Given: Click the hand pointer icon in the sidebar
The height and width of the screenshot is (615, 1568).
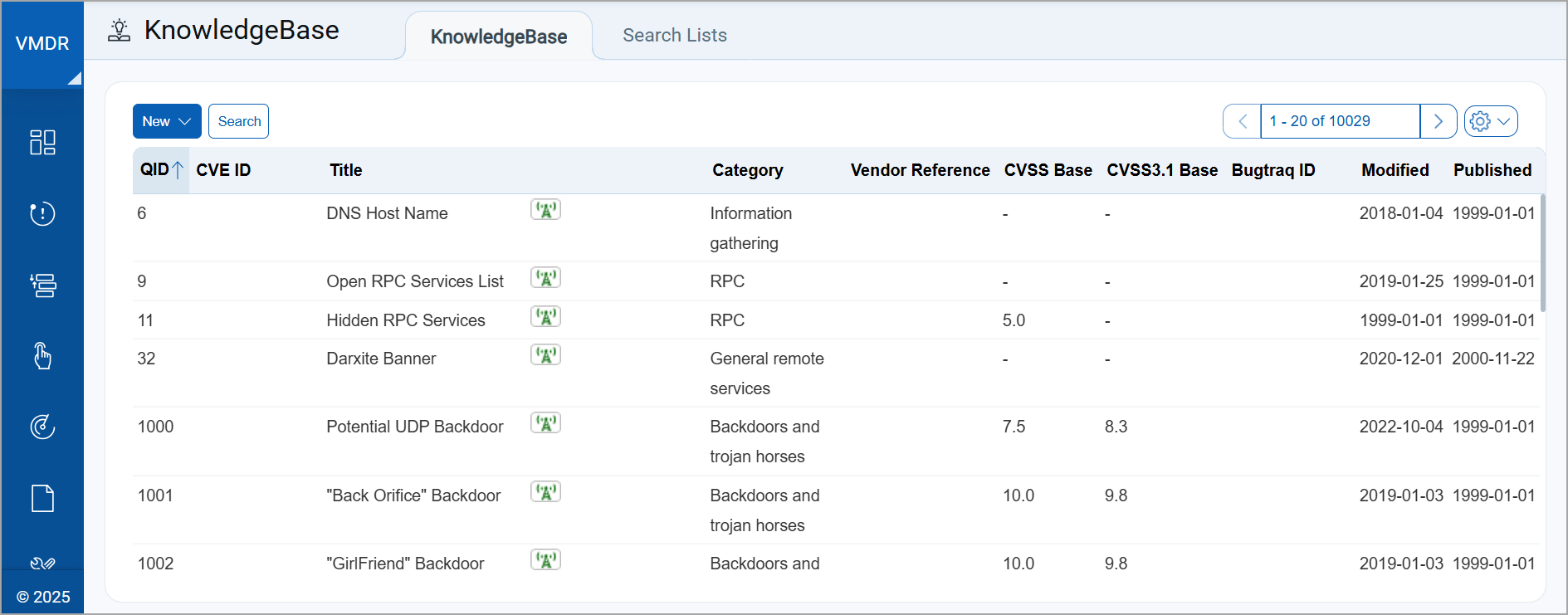Looking at the screenshot, I should click(42, 356).
